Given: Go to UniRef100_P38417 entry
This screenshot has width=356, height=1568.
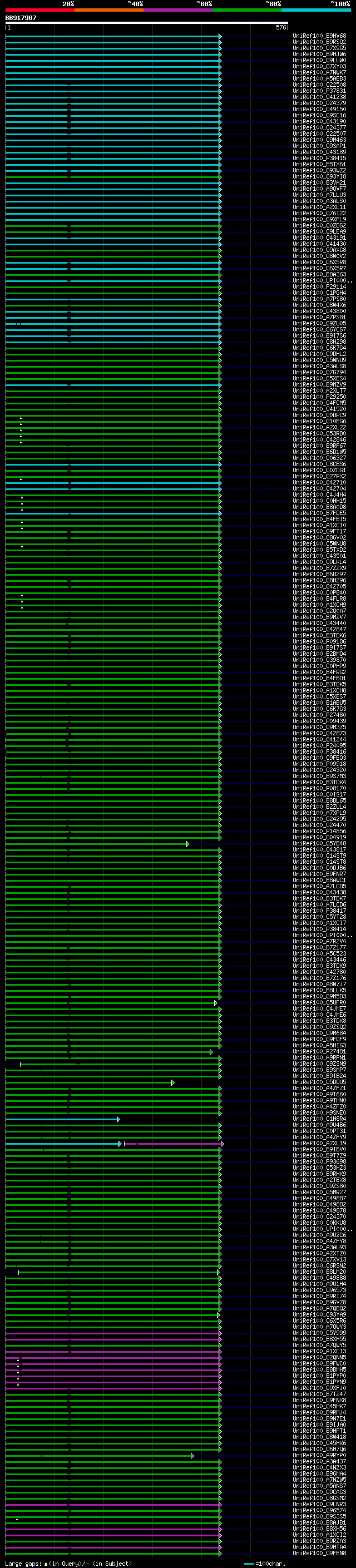Looking at the screenshot, I should point(319,911).
